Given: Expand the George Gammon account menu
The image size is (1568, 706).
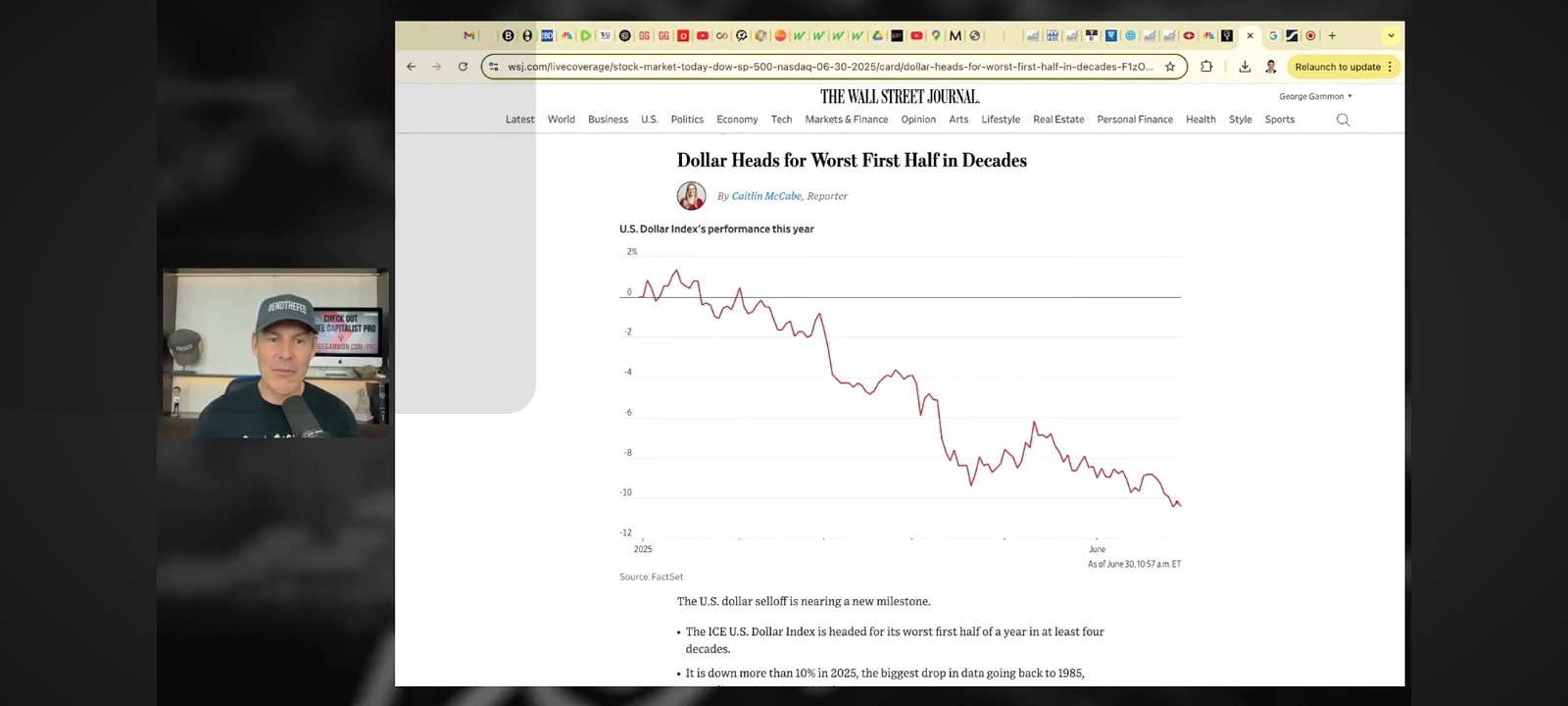Looking at the screenshot, I should tap(1315, 96).
